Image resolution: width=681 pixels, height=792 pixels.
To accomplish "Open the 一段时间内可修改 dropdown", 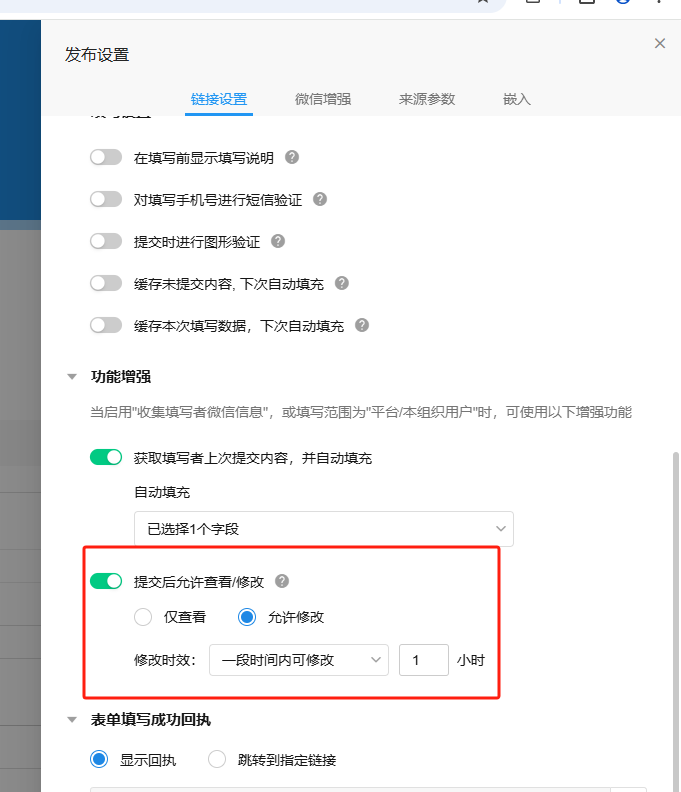I will [299, 660].
